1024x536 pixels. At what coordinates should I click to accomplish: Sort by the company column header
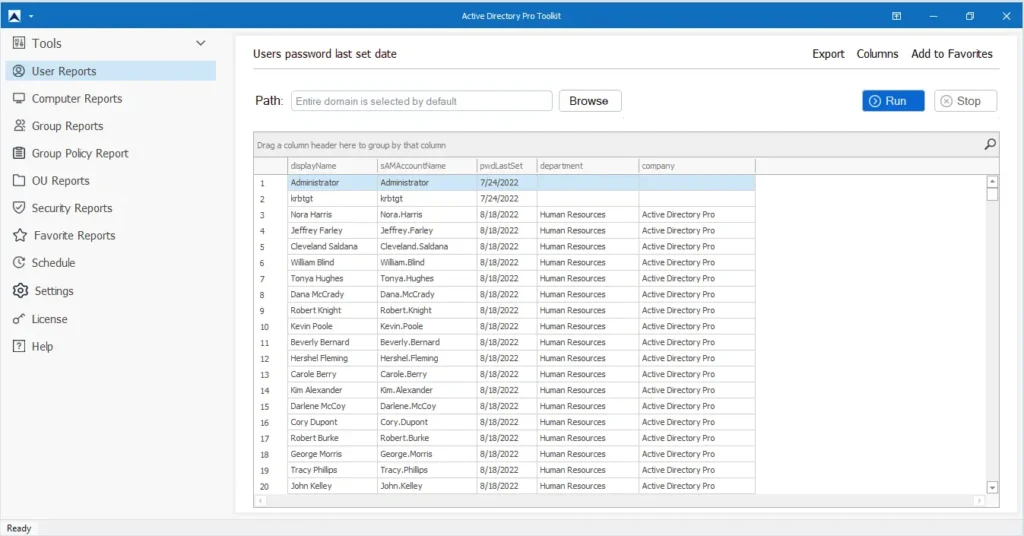point(696,166)
